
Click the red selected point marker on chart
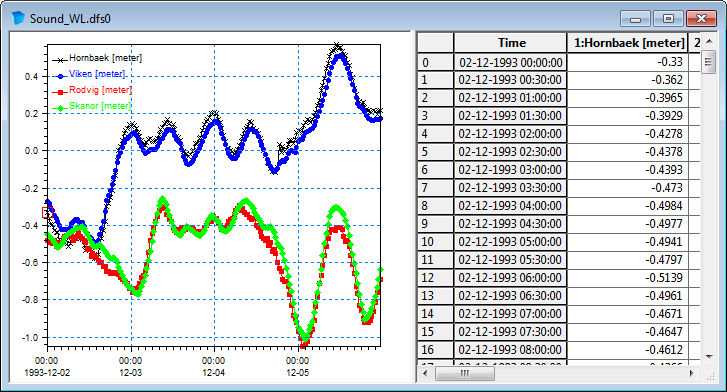[48, 212]
